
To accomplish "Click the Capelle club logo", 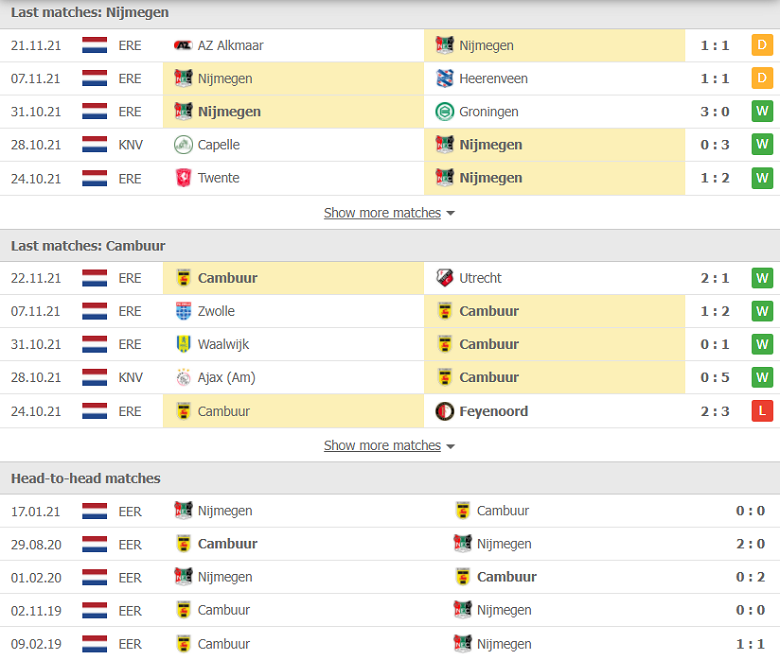I will pos(183,145).
